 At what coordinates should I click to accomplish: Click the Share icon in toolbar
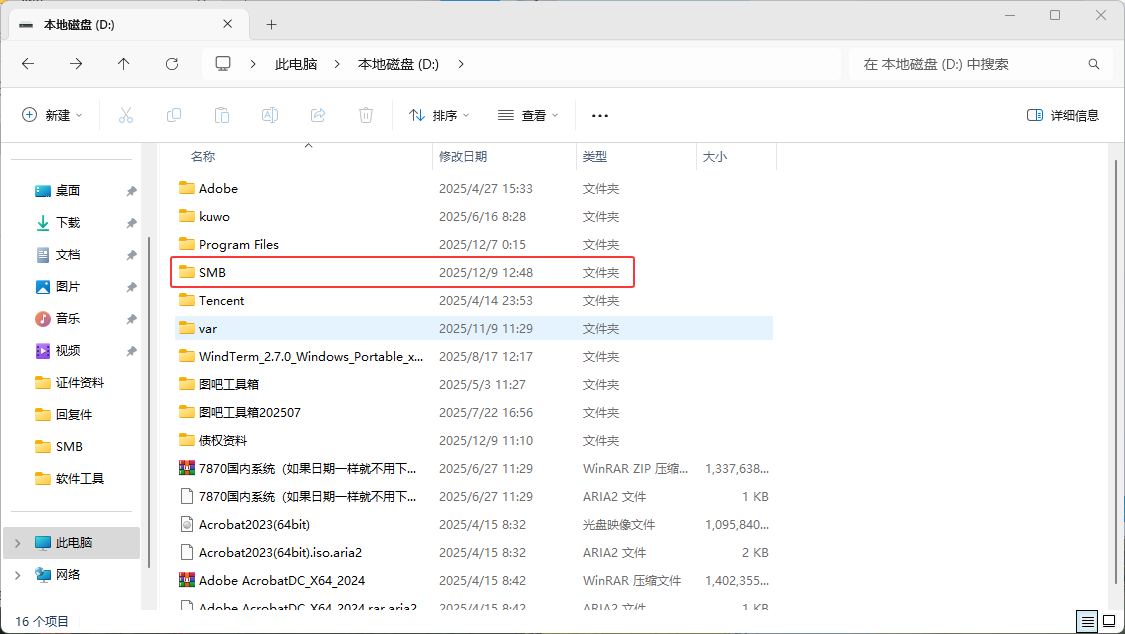(x=318, y=115)
